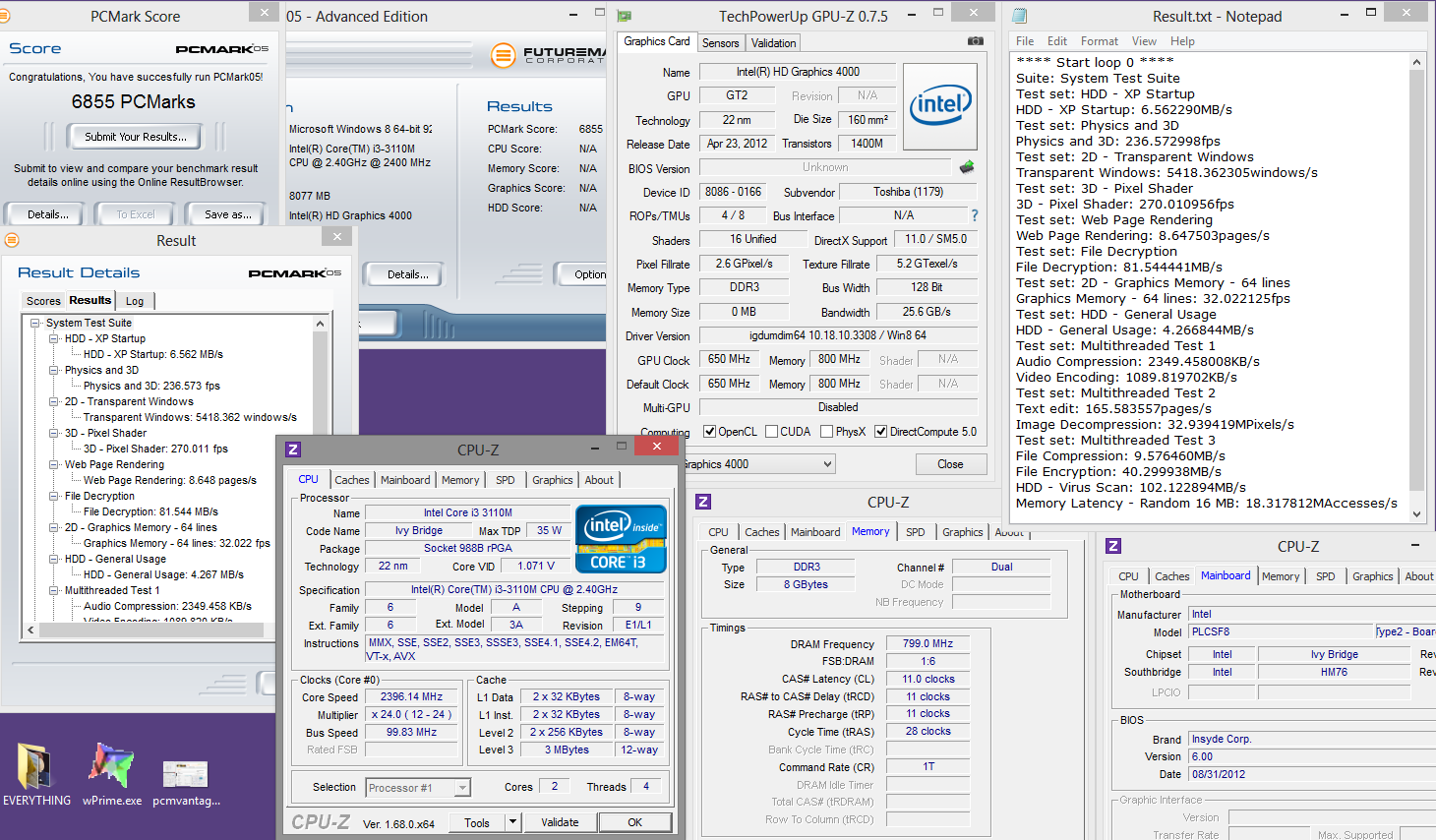Collapse the 2D - Transparent Windows node
Screen dimensions: 1436x840
point(54,401)
